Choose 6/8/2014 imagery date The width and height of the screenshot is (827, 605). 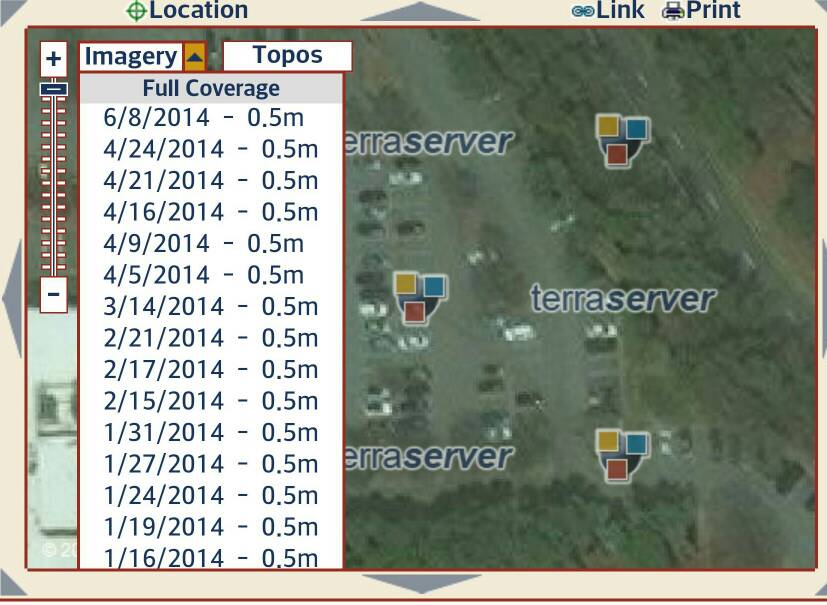pos(203,118)
